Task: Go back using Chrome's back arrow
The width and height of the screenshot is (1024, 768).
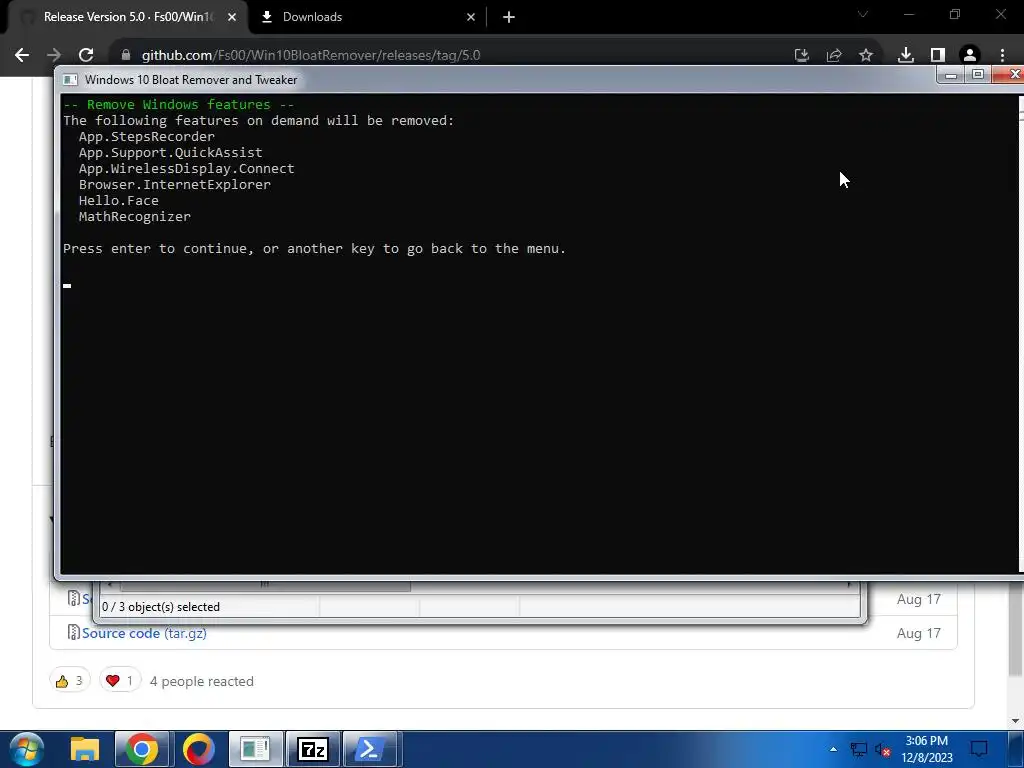Action: click(x=22, y=55)
